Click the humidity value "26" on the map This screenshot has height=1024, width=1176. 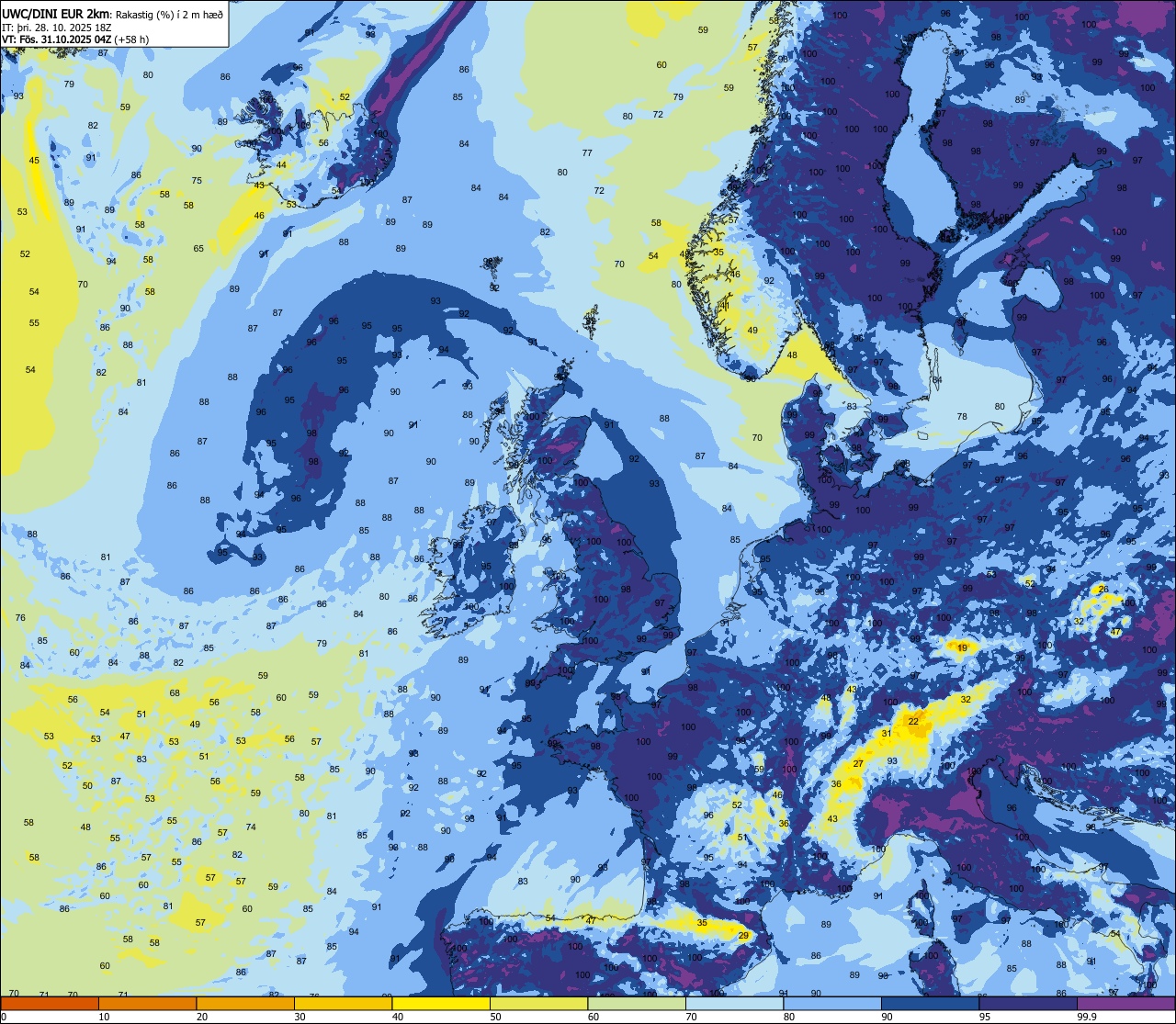click(1103, 590)
